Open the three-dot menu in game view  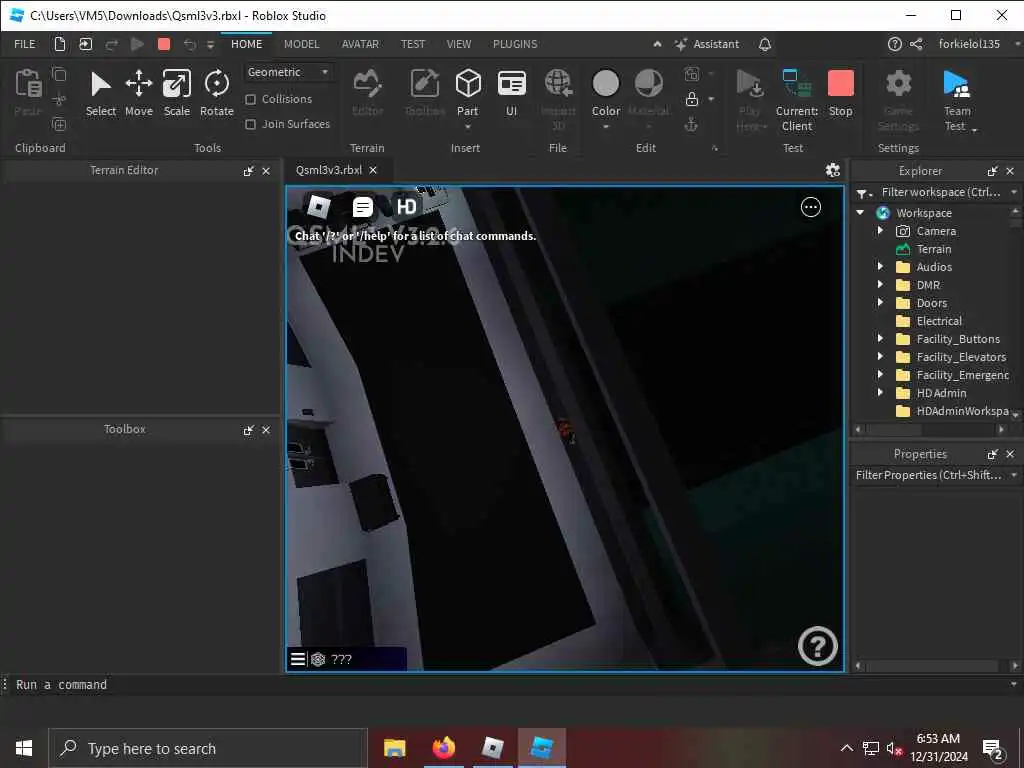pyautogui.click(x=810, y=207)
